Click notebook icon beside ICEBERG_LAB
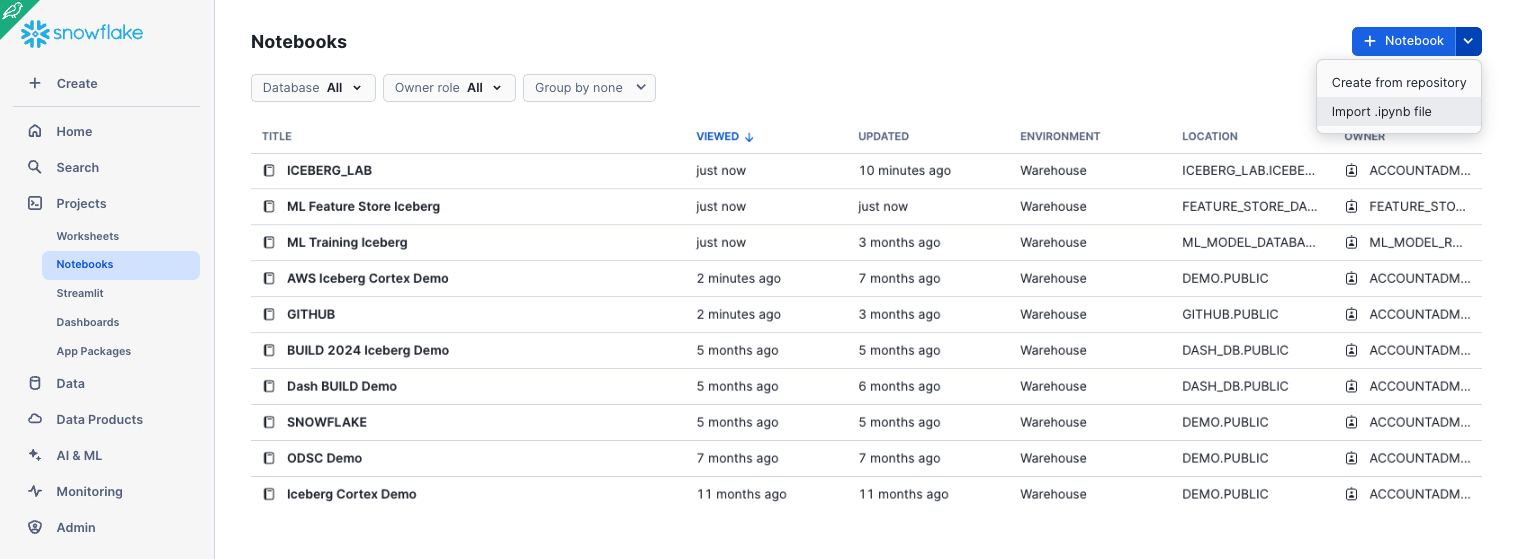The width and height of the screenshot is (1517, 559). click(268, 171)
